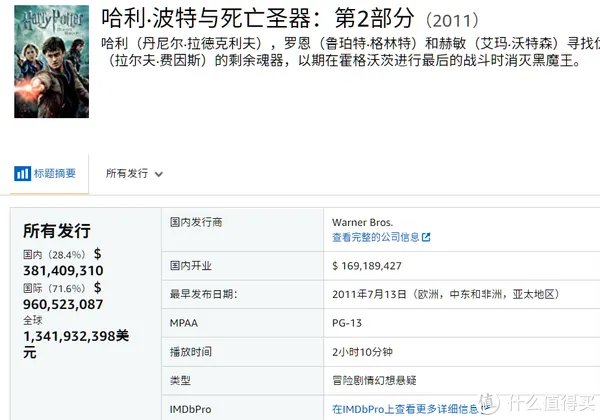Click the IMDbPro row label

(190, 409)
